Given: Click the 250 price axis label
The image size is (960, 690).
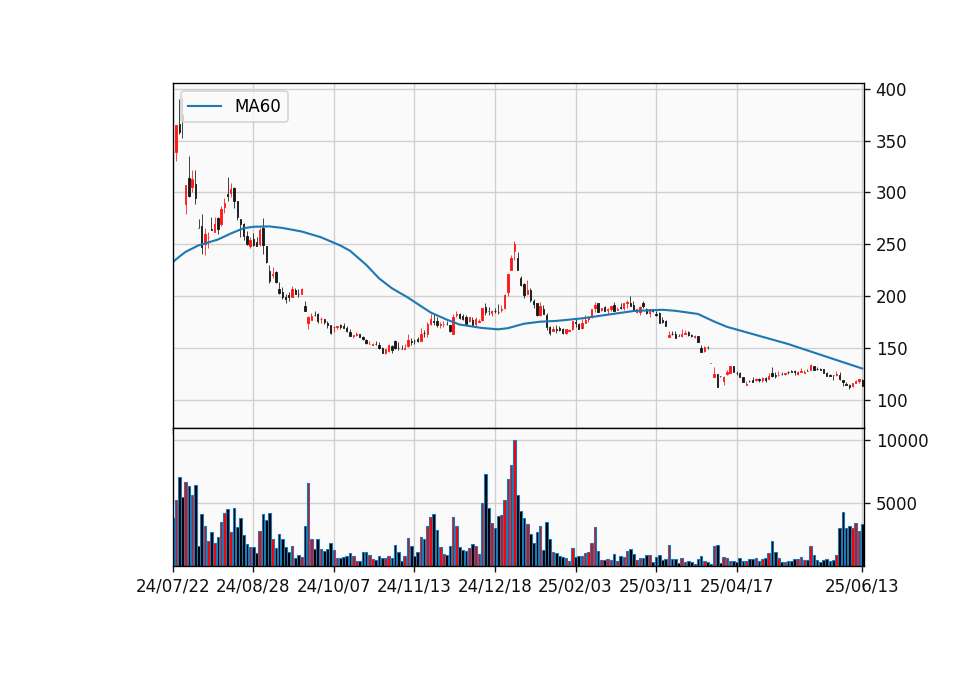Looking at the screenshot, I should pyautogui.click(x=891, y=245).
